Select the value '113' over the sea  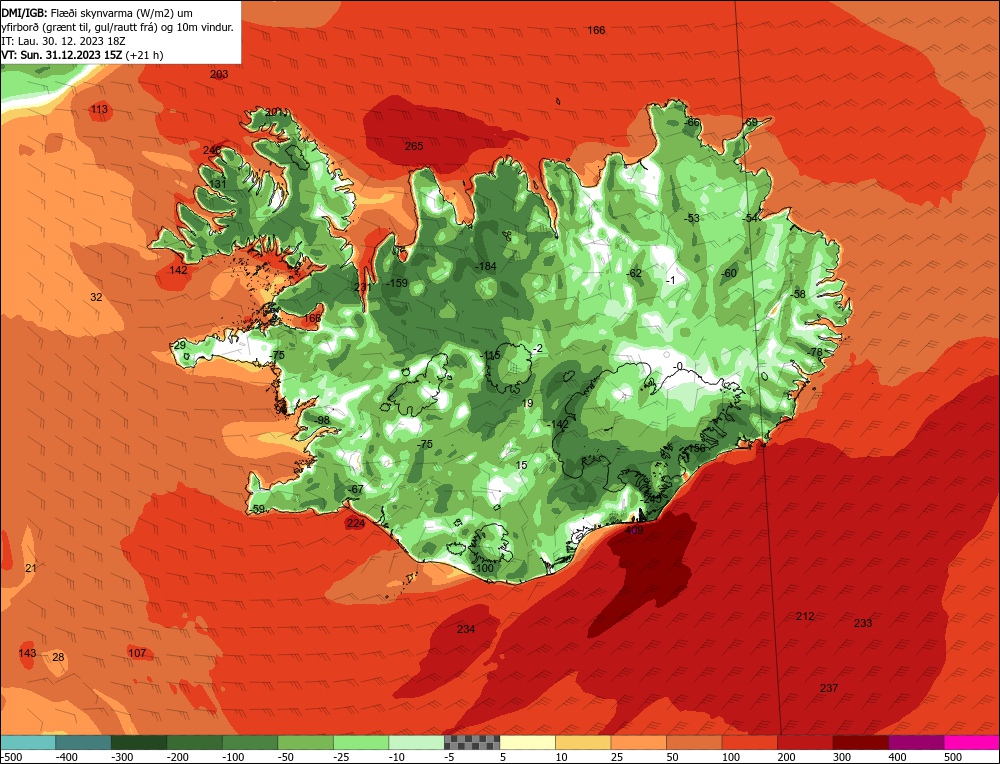click(x=99, y=109)
